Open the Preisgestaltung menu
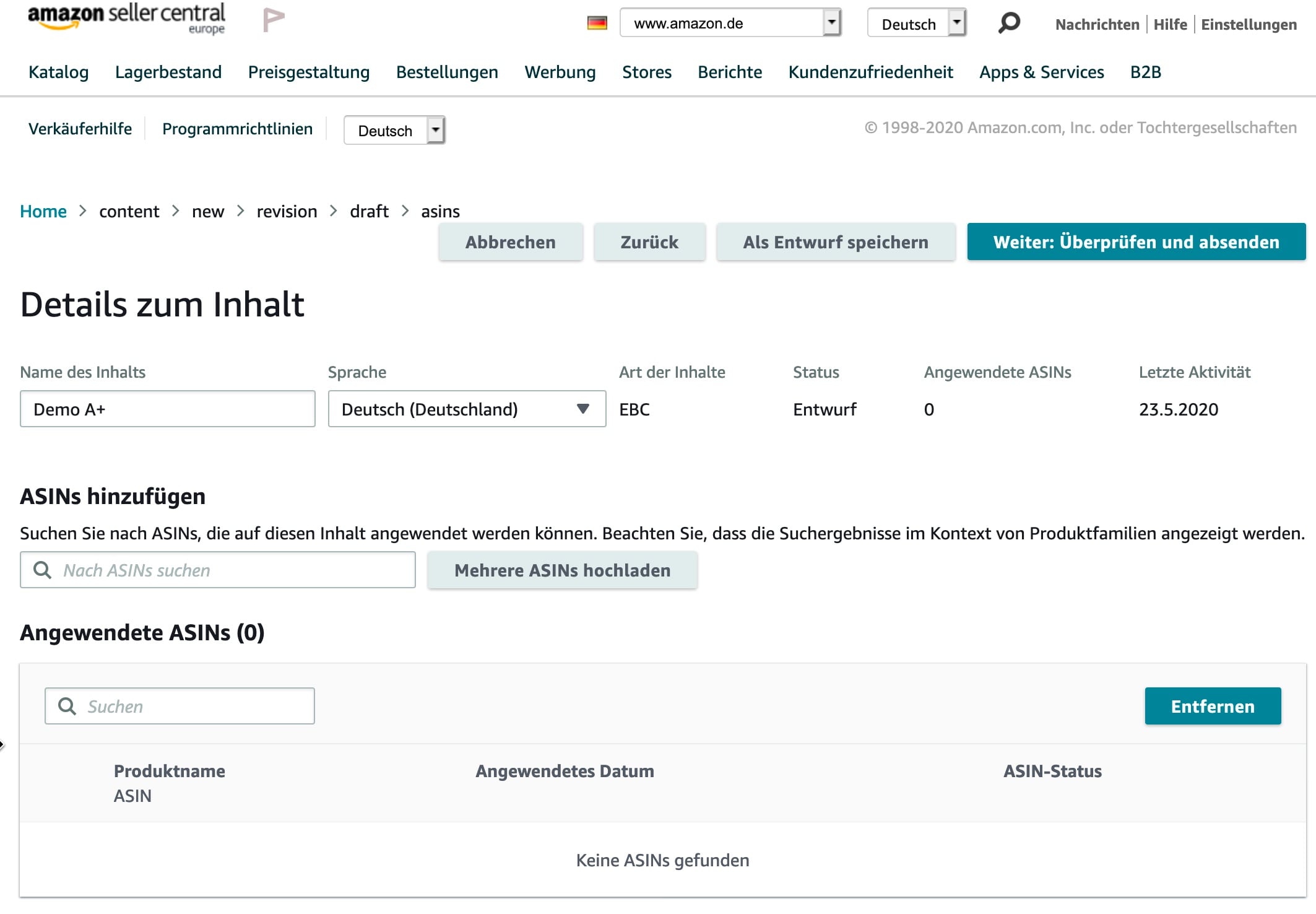The width and height of the screenshot is (1316, 914). (x=309, y=72)
